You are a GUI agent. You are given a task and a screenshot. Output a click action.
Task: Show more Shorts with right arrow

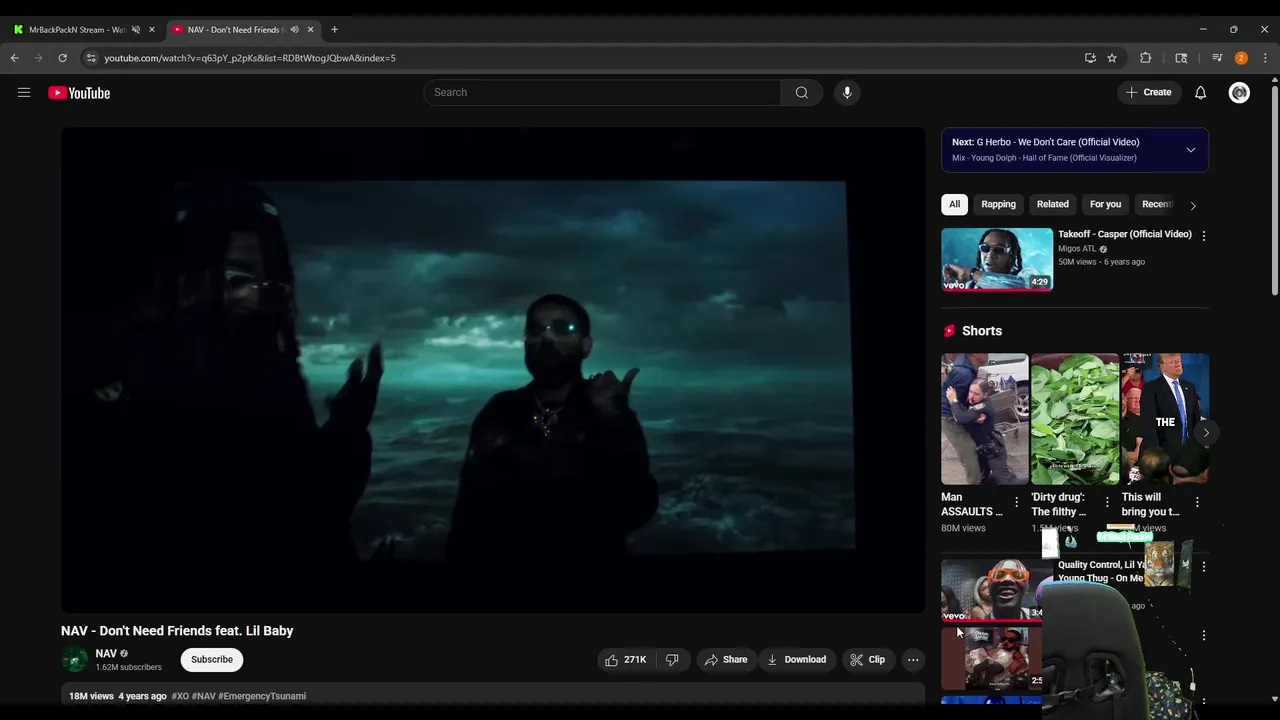point(1206,433)
